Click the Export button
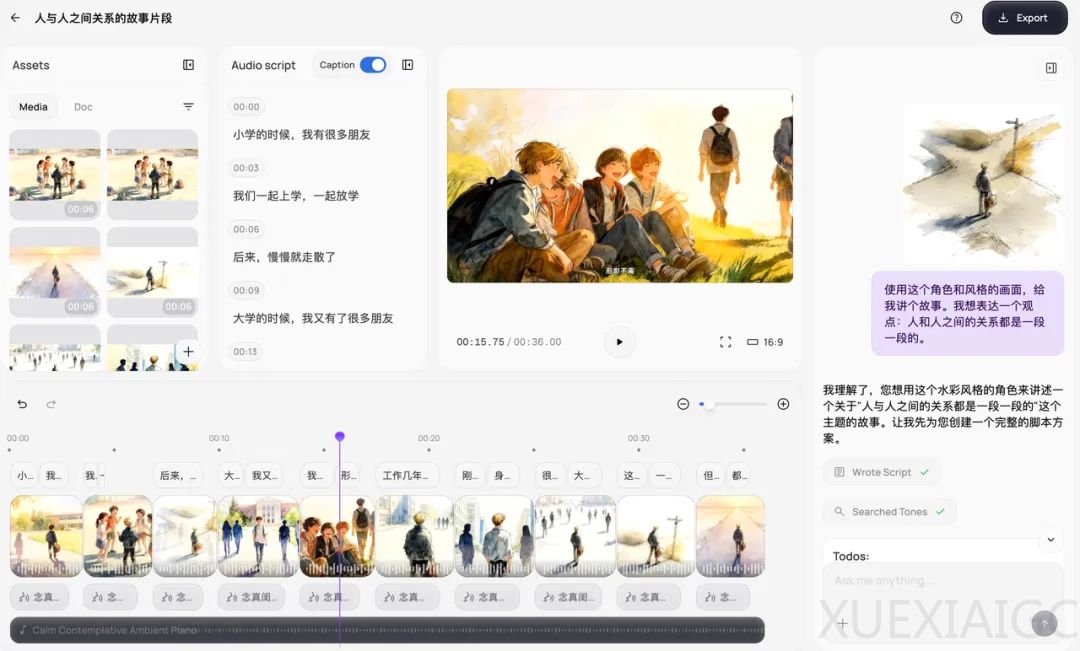The height and width of the screenshot is (651, 1080). click(x=1024, y=17)
